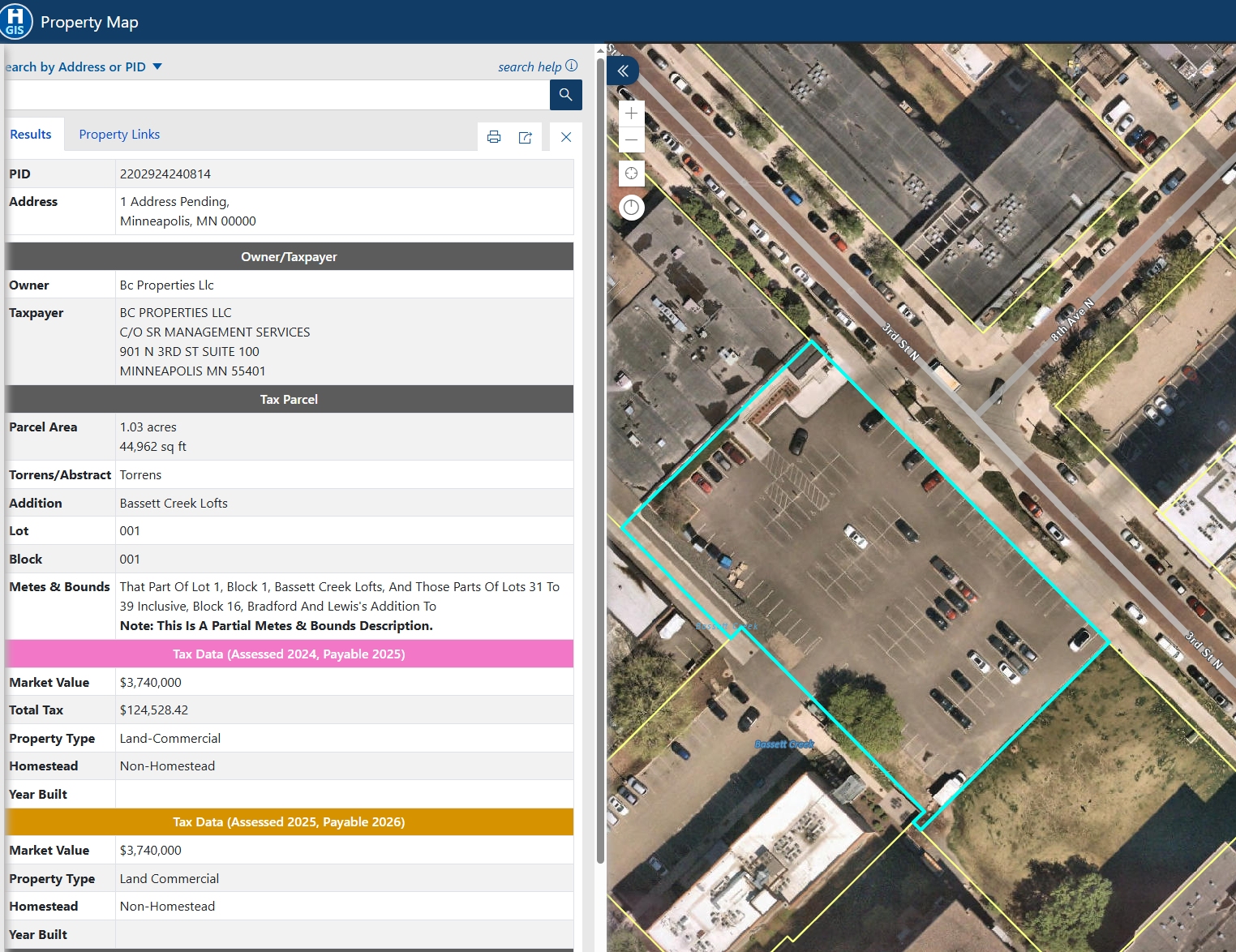This screenshot has height=952, width=1236.
Task: Click the Bassett Creek map label
Action: pos(783,744)
